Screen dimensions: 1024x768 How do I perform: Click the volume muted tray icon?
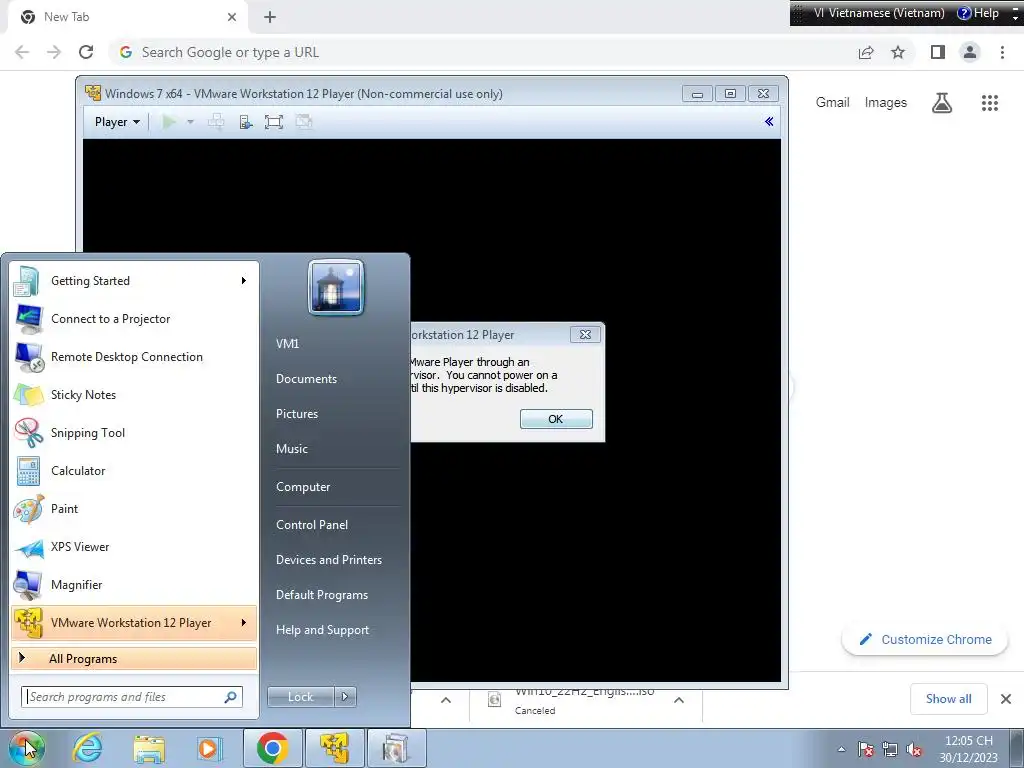[914, 750]
